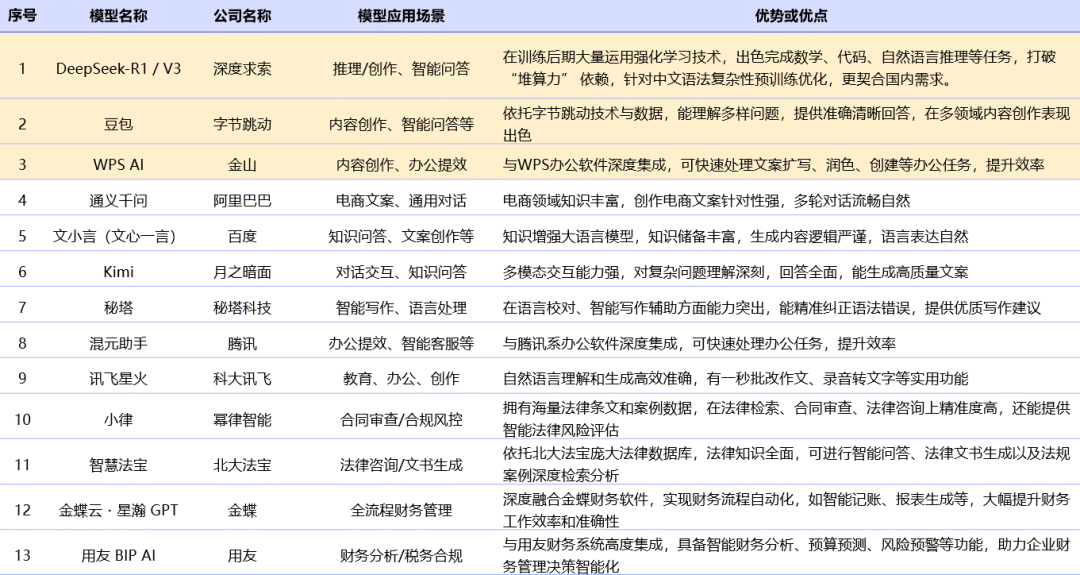
Task: Click the 内容创作、智能问答等 cell
Action: 402,124
